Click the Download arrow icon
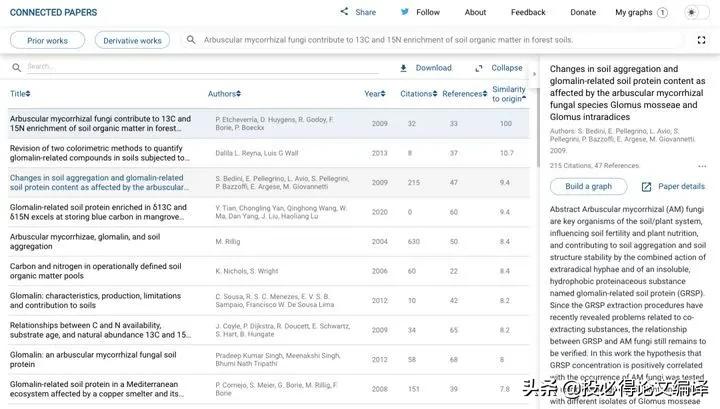This screenshot has width=720, height=409. (x=403, y=68)
